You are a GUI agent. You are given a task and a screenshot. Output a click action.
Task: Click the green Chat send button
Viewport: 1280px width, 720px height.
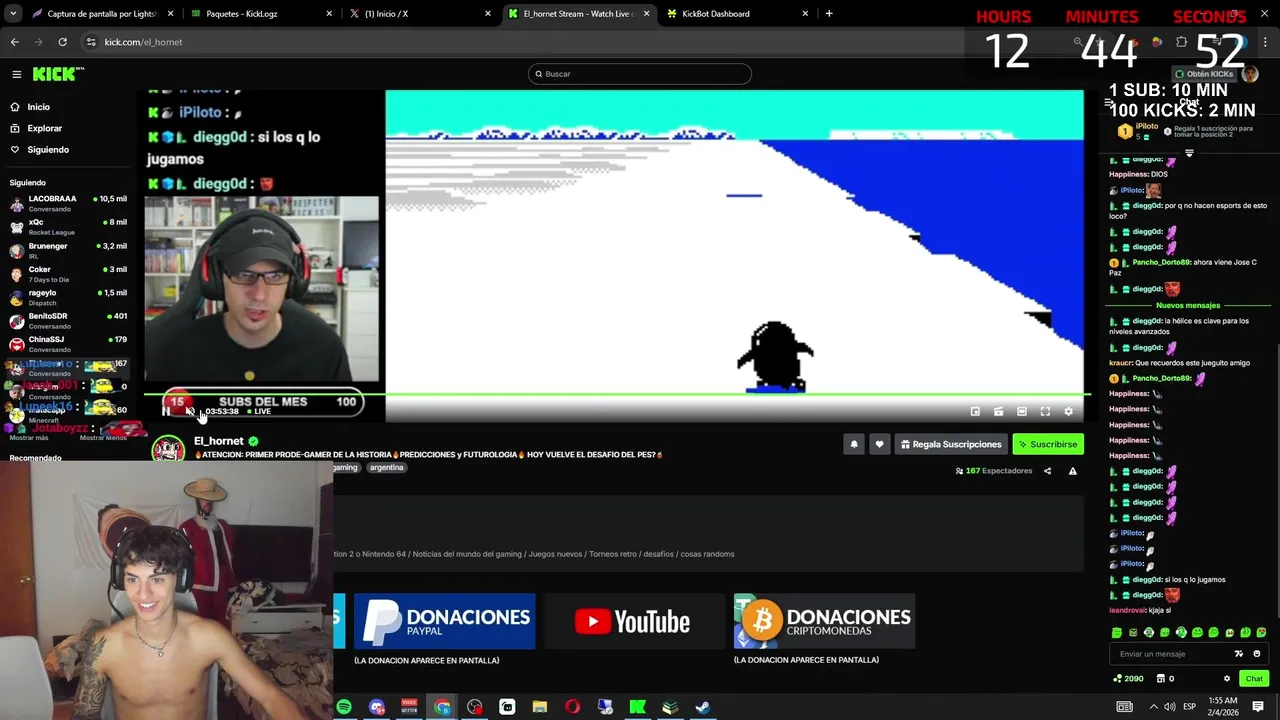[1254, 678]
